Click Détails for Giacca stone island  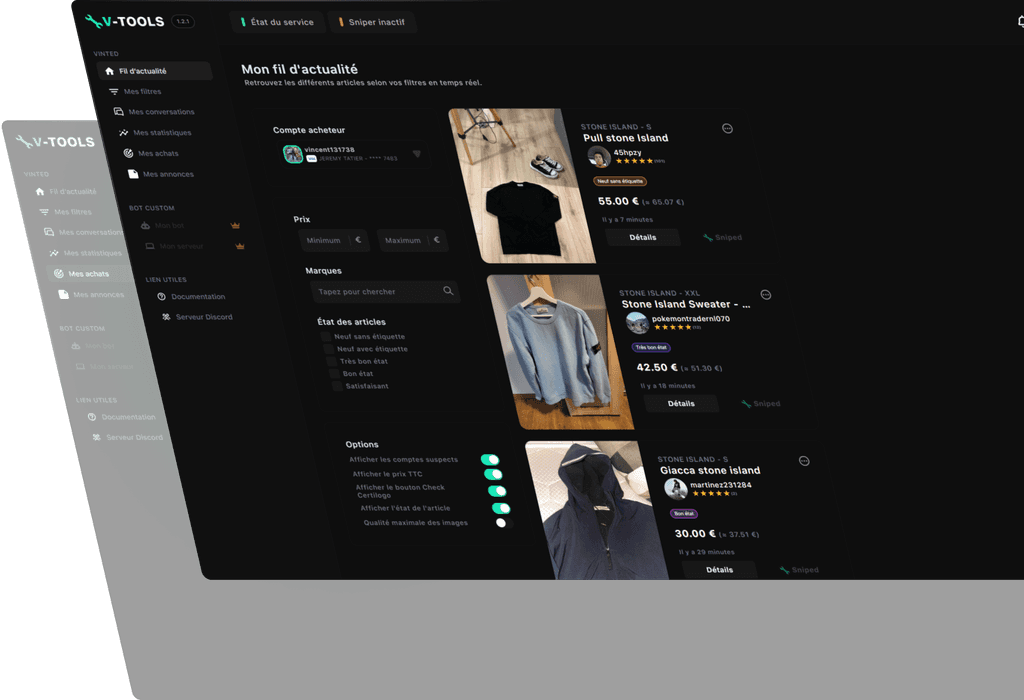coord(720,570)
